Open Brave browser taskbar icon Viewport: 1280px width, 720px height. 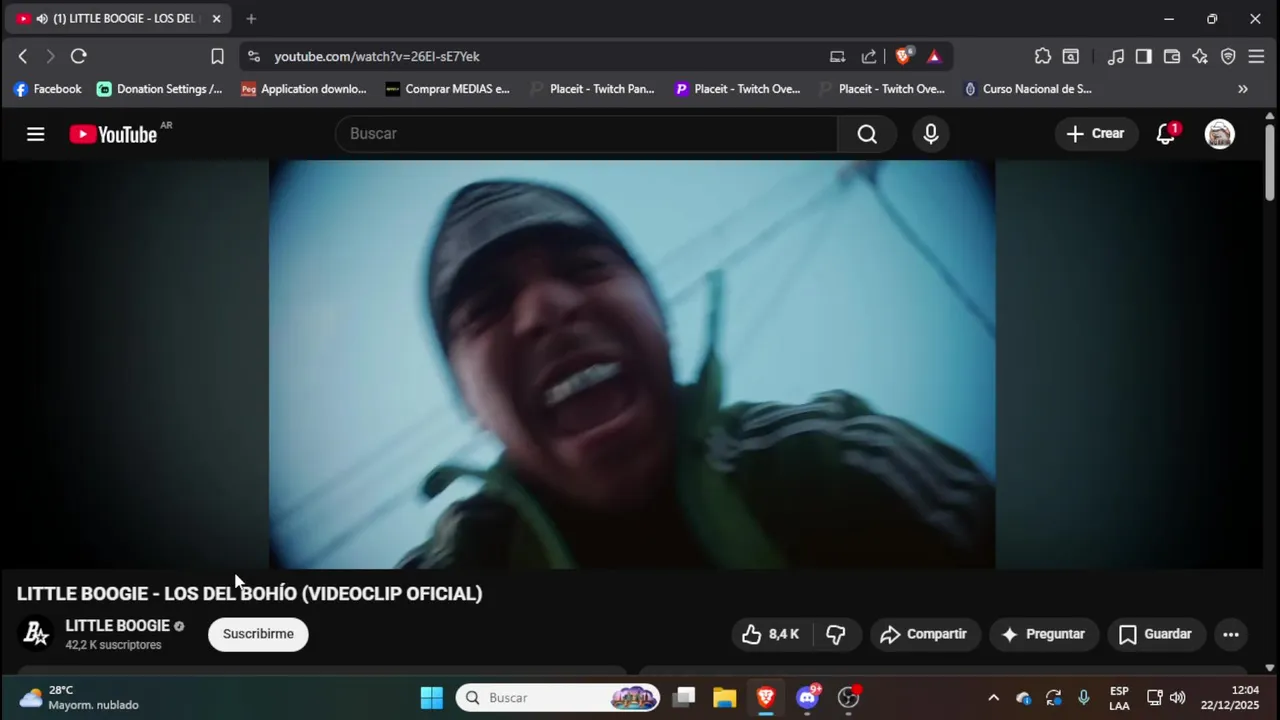coord(766,698)
